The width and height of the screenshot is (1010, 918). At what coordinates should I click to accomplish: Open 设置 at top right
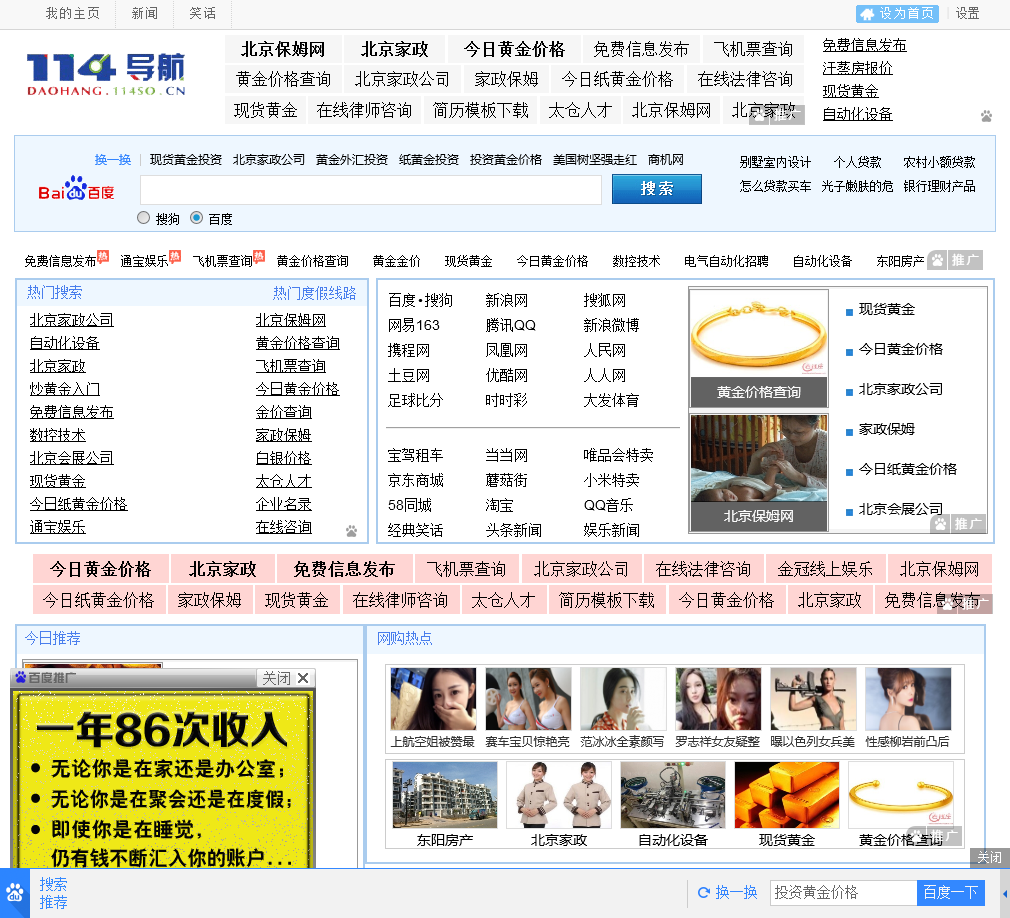point(967,14)
